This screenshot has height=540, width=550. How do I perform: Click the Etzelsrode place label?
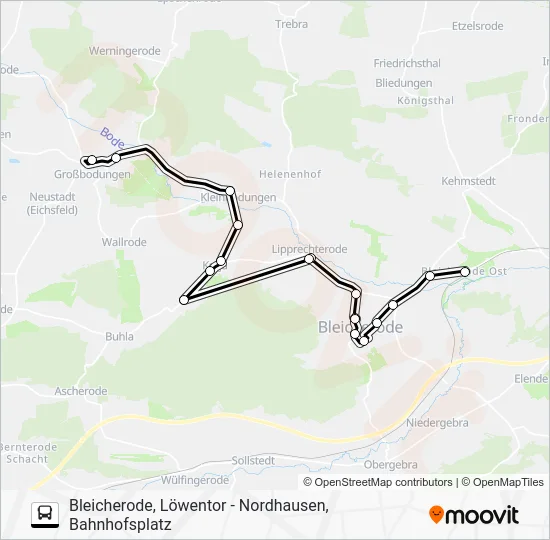(477, 26)
